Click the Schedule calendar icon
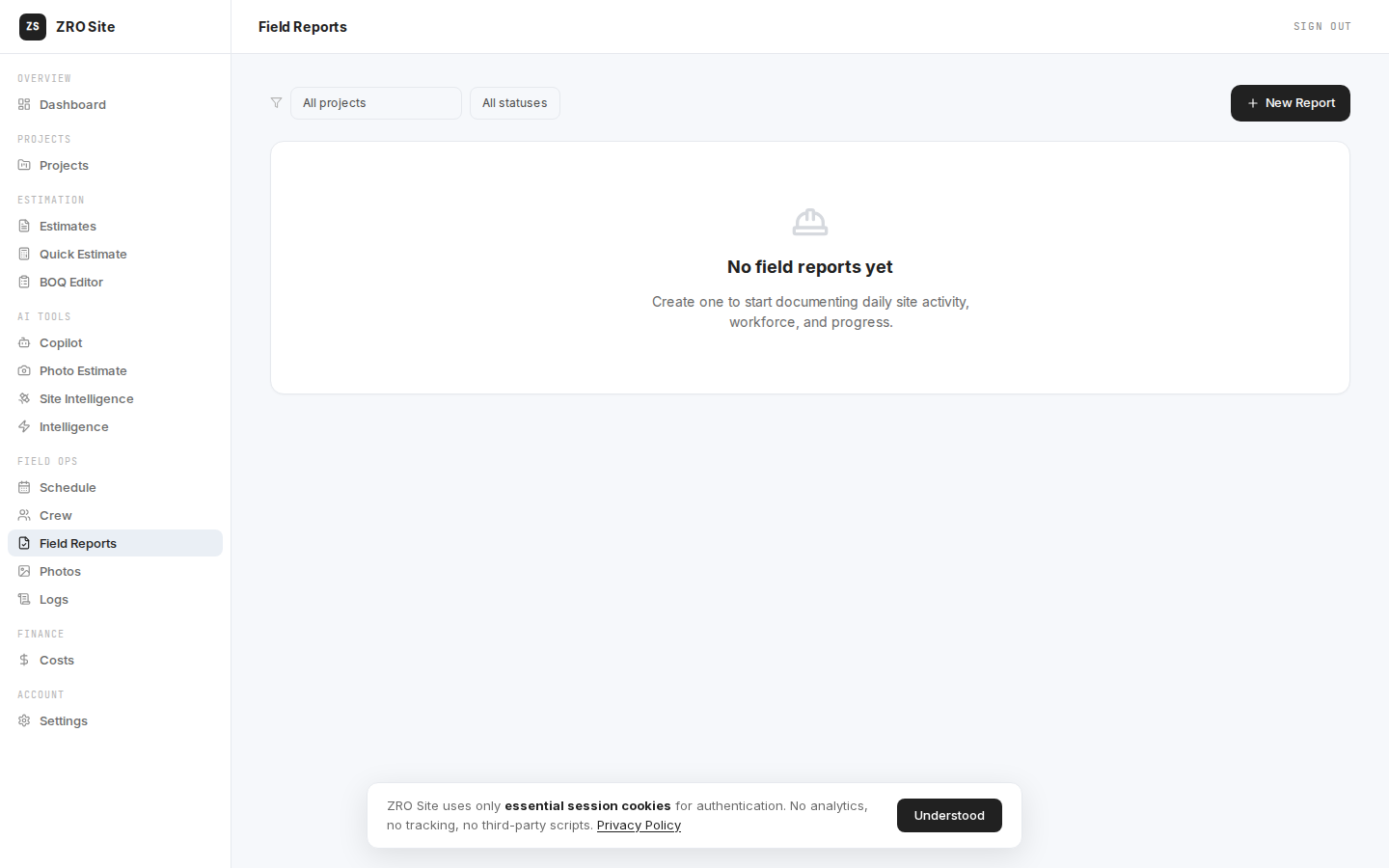Image resolution: width=1389 pixels, height=868 pixels. (x=24, y=487)
